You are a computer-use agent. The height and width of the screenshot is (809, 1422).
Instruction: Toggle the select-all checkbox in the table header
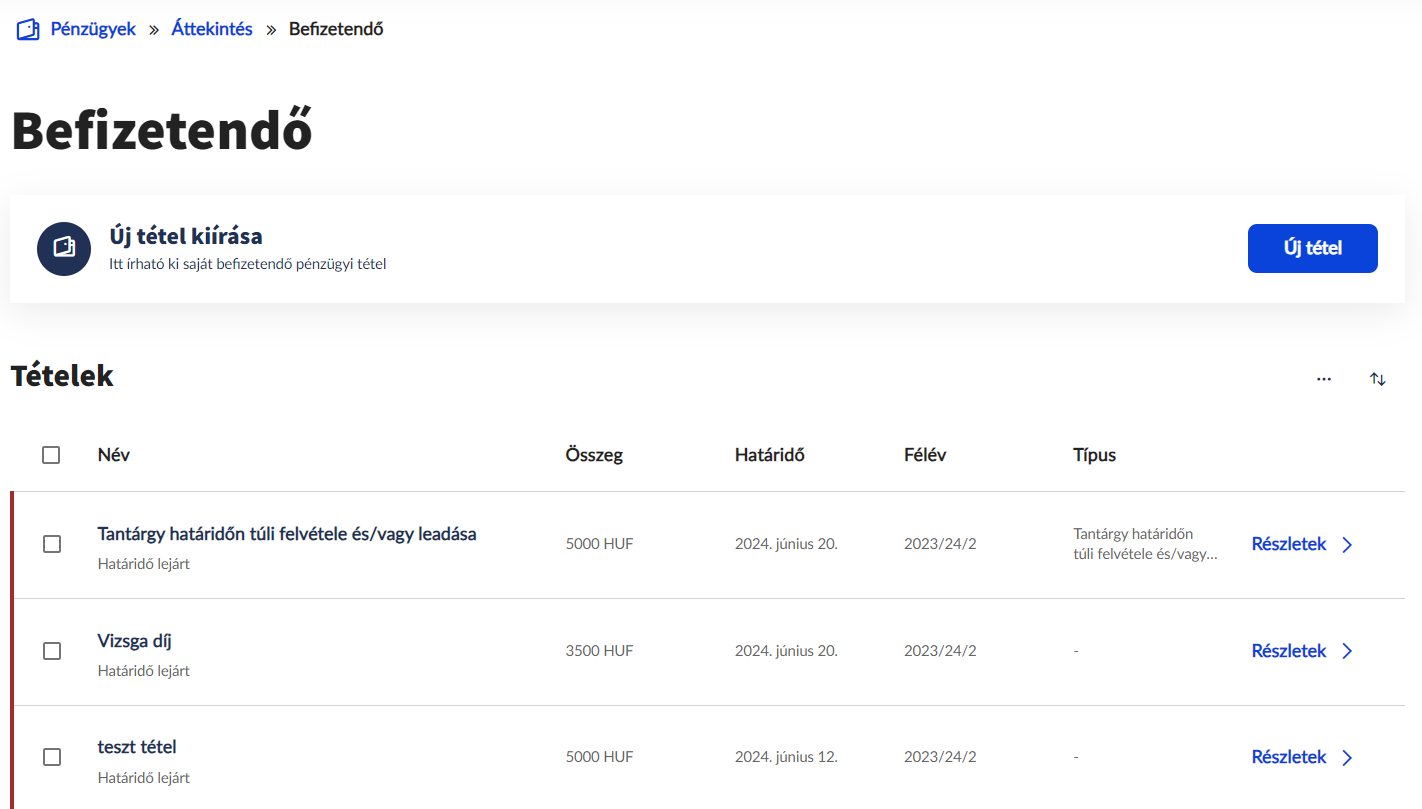click(x=51, y=455)
